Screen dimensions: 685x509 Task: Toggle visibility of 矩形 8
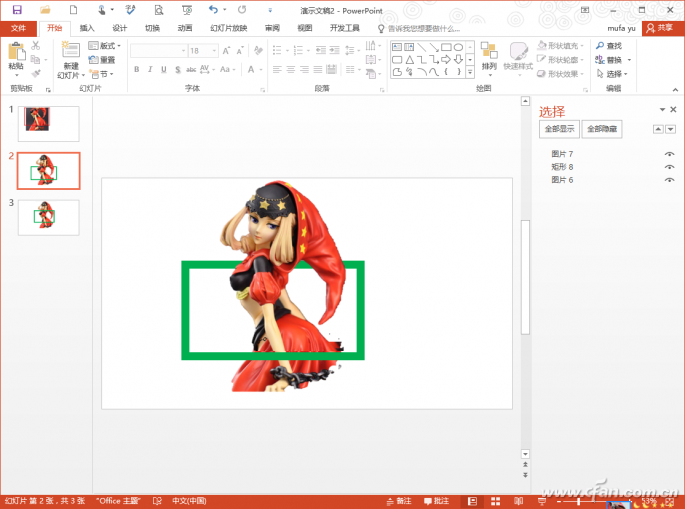tap(669, 167)
